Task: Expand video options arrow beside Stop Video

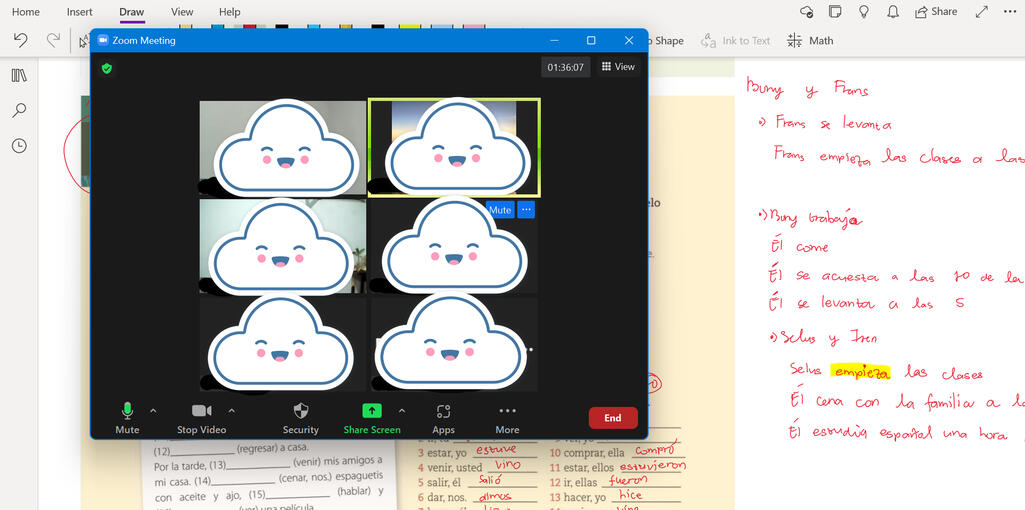Action: point(232,410)
